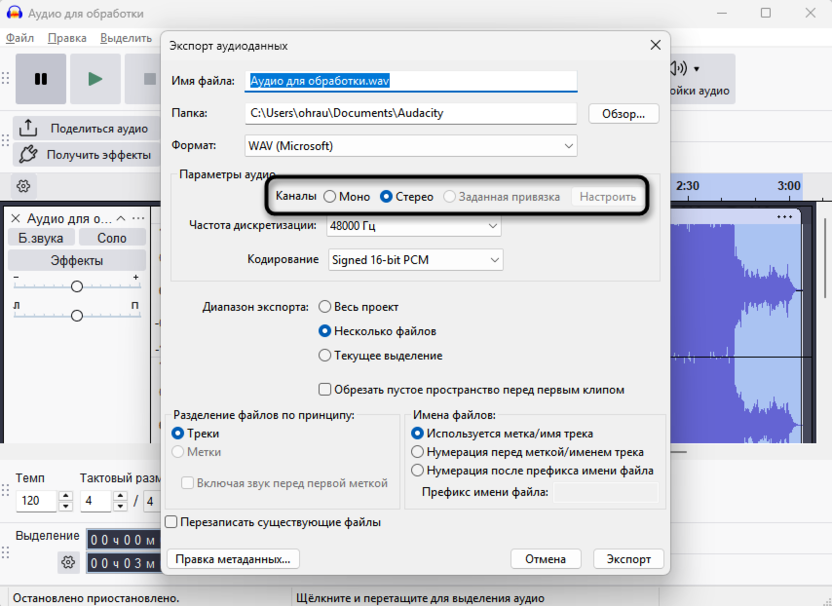Open timeline settings gear icon
The image size is (832, 606).
[x=23, y=186]
